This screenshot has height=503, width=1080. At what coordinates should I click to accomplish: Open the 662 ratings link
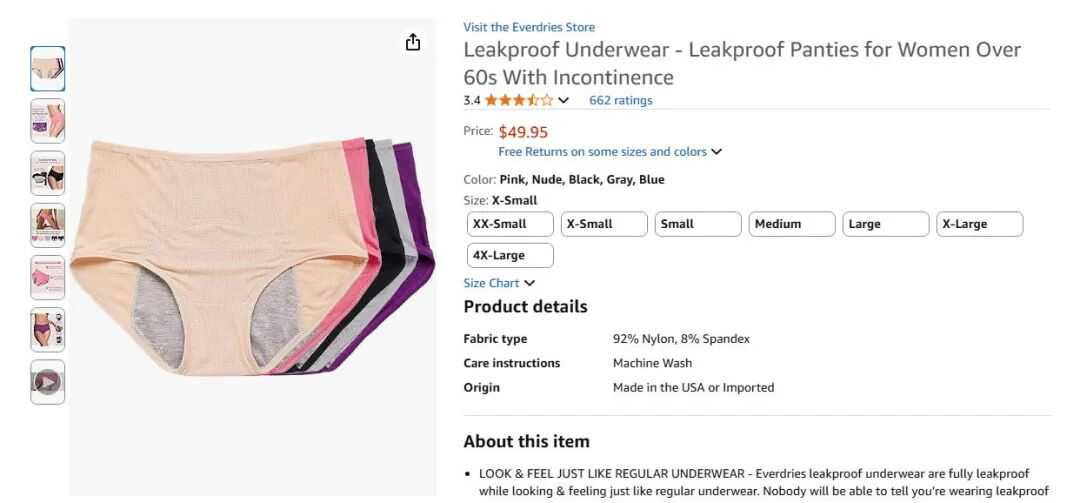[x=620, y=100]
